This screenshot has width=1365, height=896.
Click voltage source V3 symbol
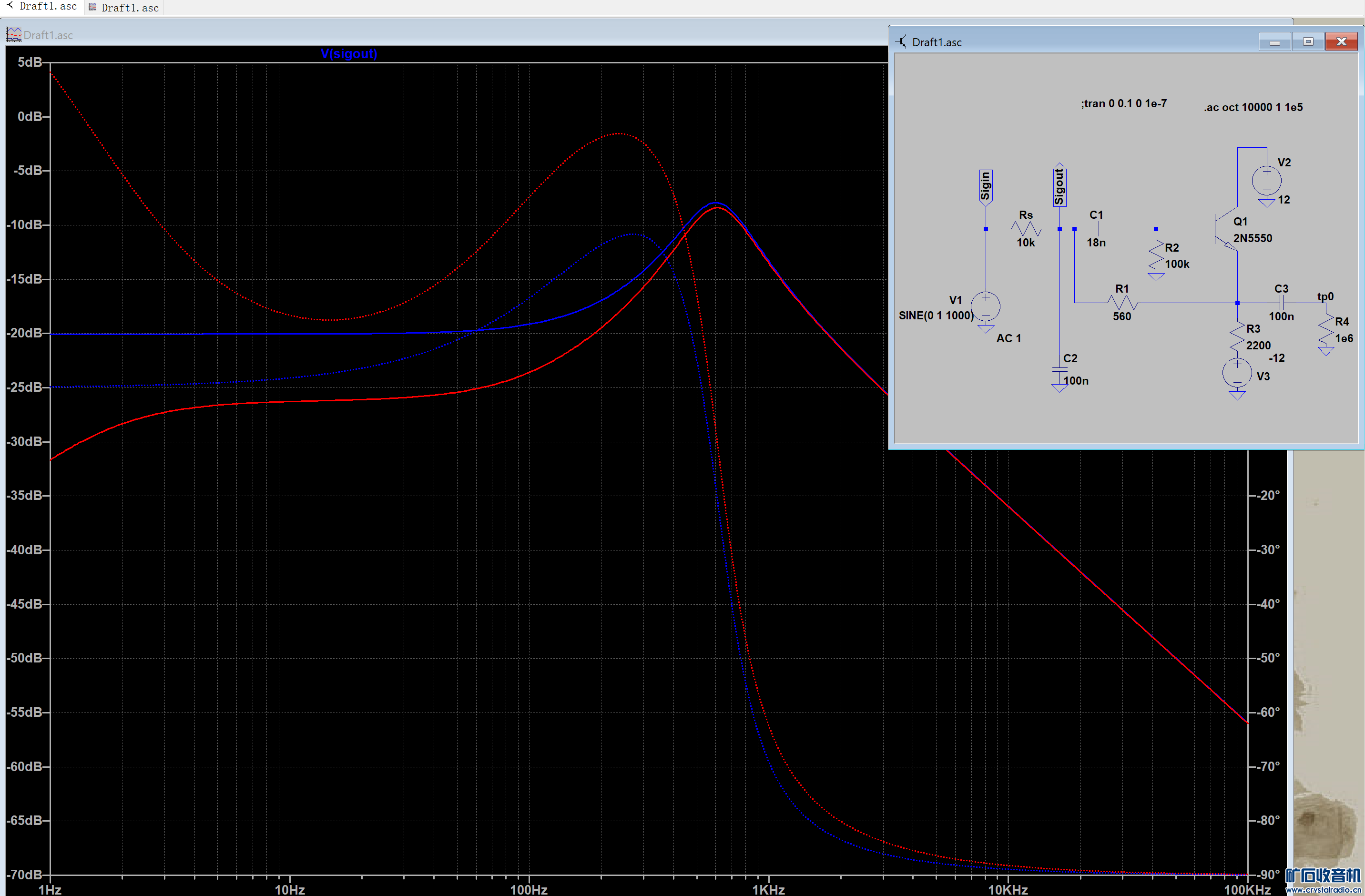point(1237,374)
